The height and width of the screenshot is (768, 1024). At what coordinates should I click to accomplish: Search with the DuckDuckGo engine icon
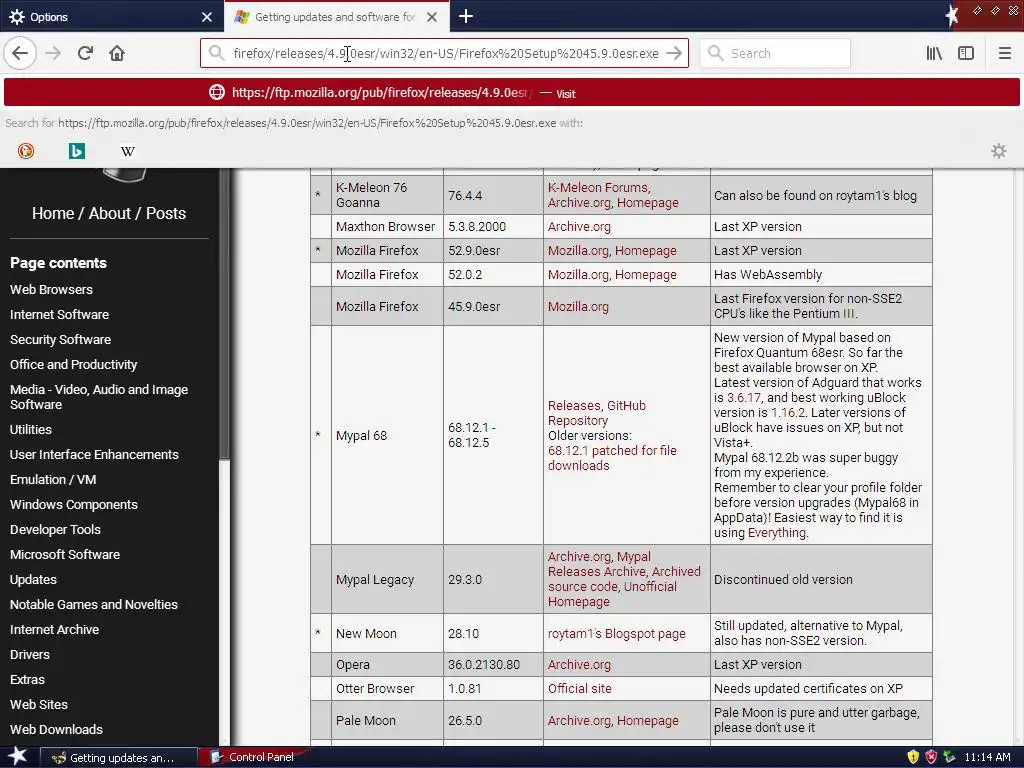coord(26,151)
